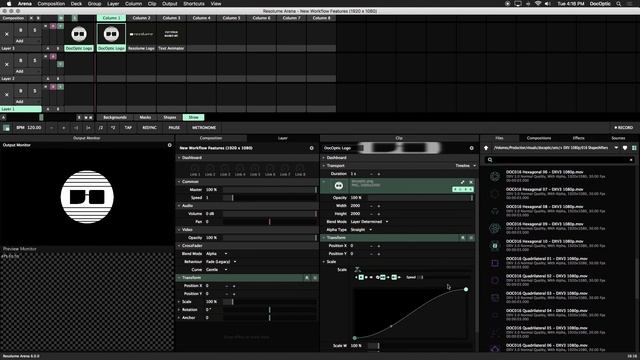Collapse the composition Audio section
640x360 pixels.
[179, 206]
